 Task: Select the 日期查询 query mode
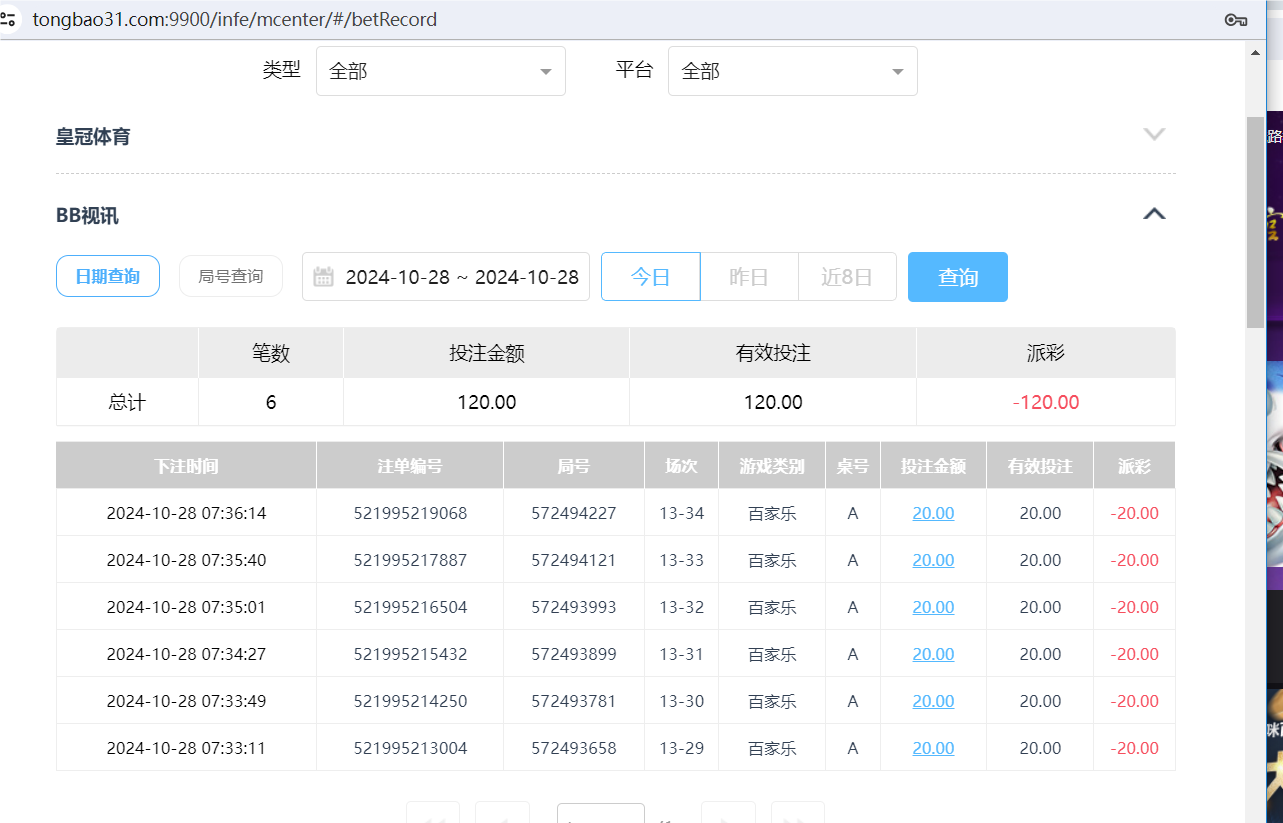click(107, 276)
